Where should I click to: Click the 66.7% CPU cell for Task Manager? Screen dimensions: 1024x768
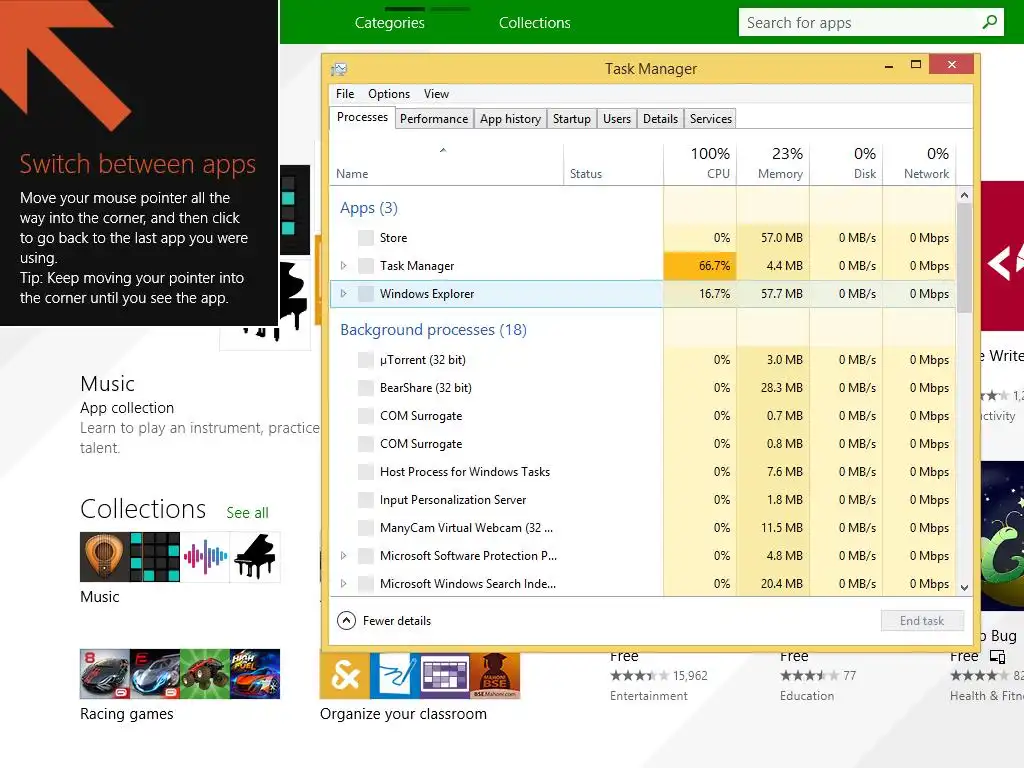[x=700, y=266]
